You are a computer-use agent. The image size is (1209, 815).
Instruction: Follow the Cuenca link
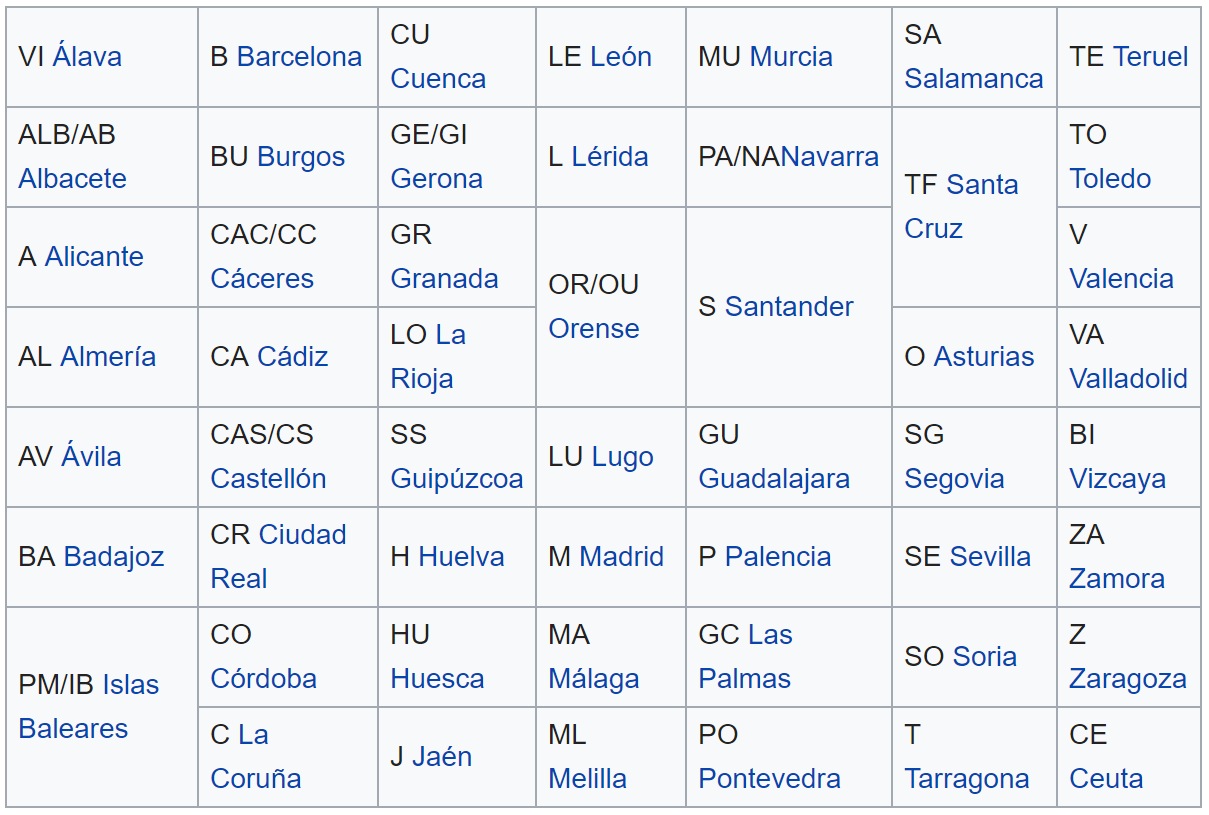pos(438,79)
